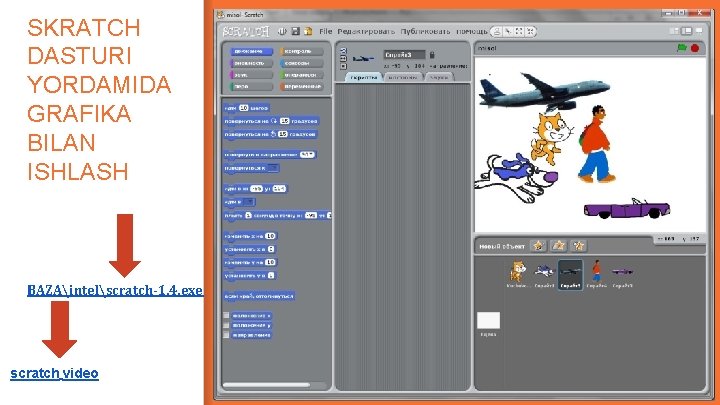This screenshot has height=405, width=720.
Task: Click the red stop button
Action: point(695,48)
